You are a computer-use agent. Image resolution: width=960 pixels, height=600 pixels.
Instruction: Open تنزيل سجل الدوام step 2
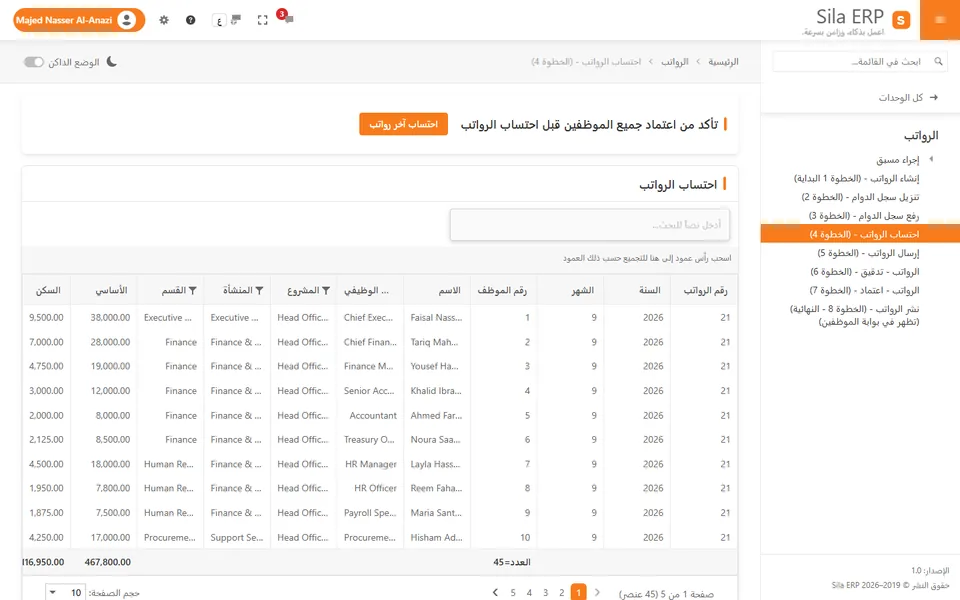tap(860, 197)
